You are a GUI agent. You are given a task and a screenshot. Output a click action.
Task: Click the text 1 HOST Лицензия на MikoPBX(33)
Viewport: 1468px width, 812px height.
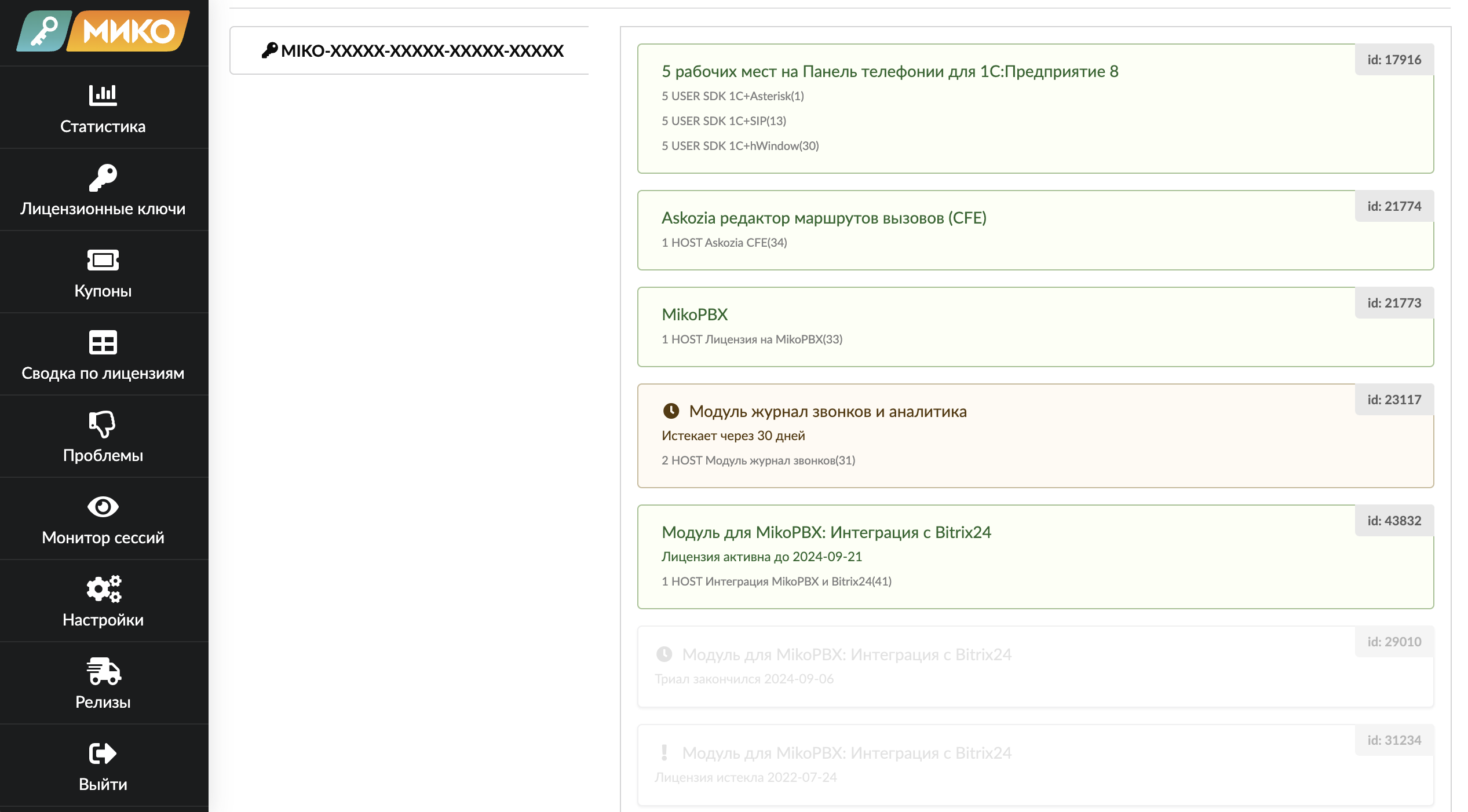pos(752,339)
